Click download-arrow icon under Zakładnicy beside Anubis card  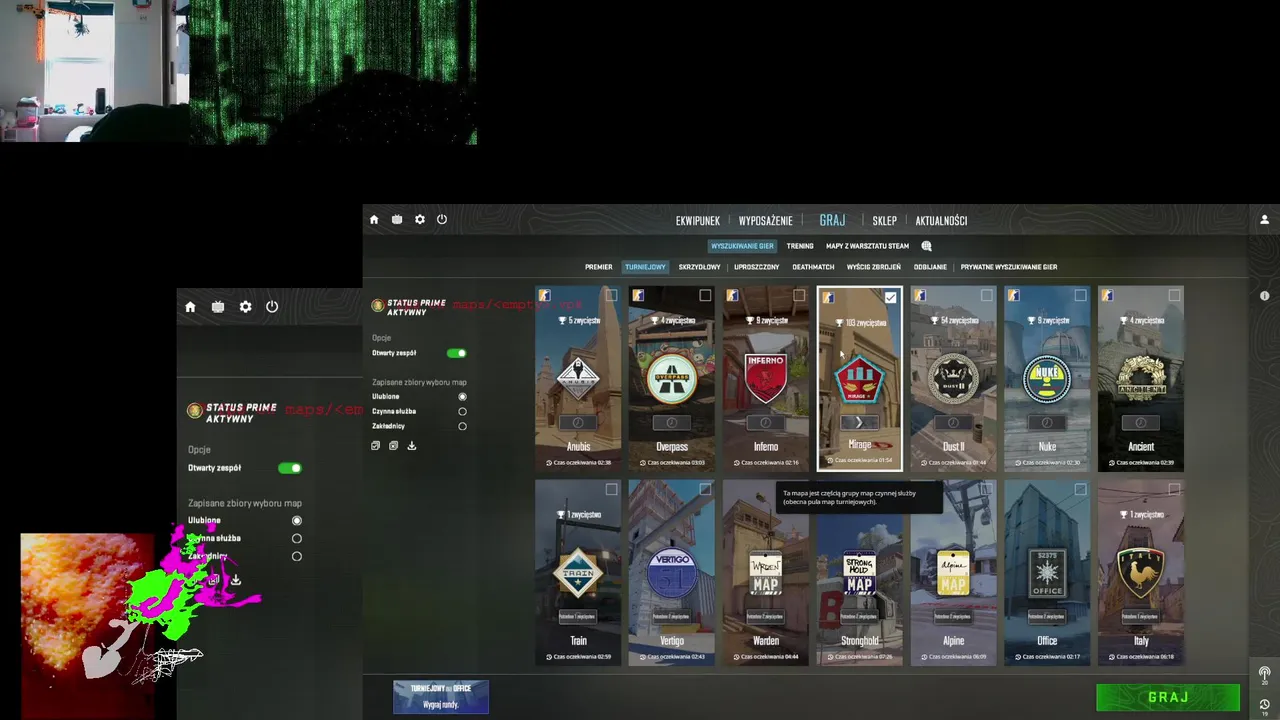click(412, 446)
